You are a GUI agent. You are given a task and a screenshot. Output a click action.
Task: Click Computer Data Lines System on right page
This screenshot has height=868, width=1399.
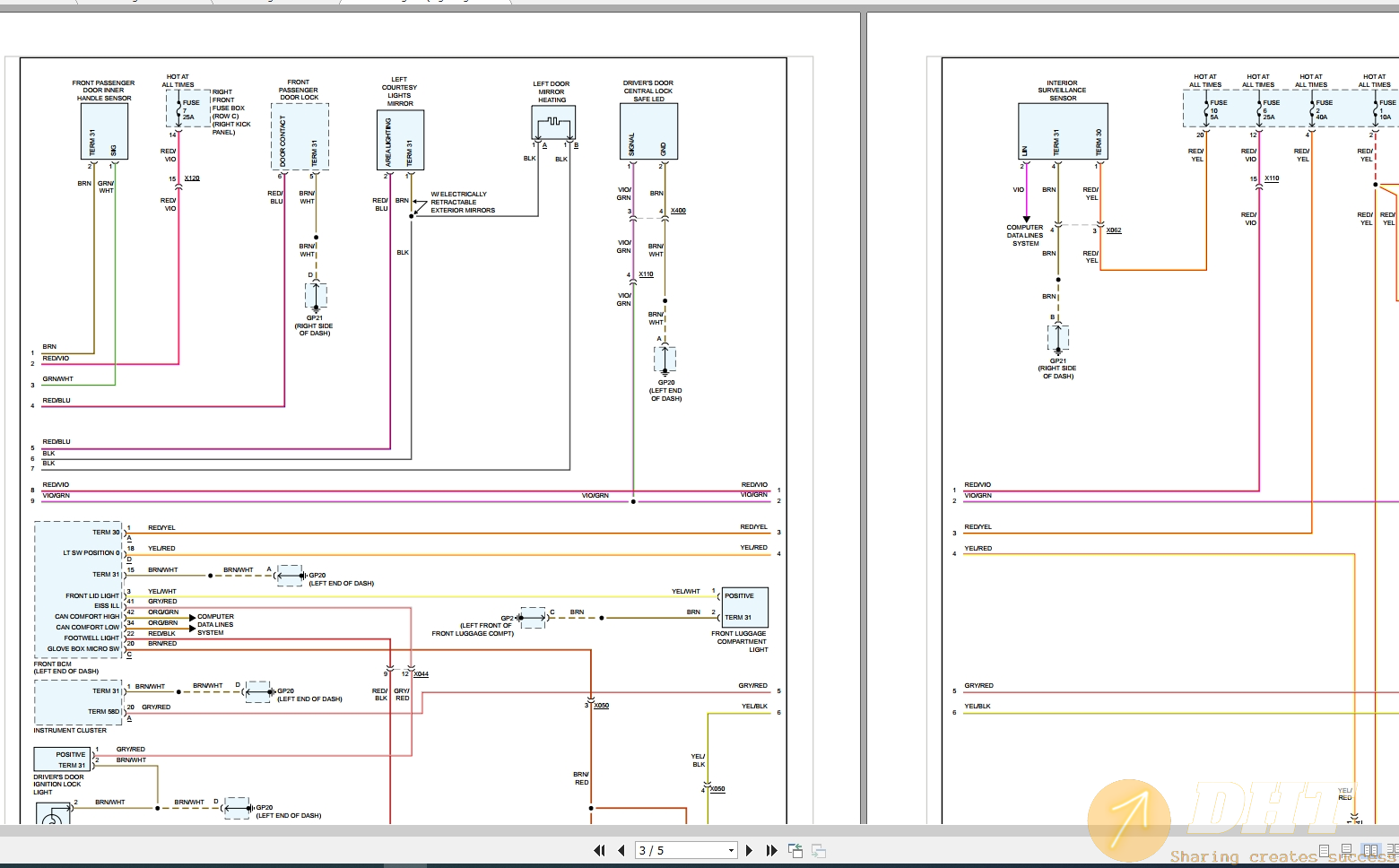coord(1025,236)
